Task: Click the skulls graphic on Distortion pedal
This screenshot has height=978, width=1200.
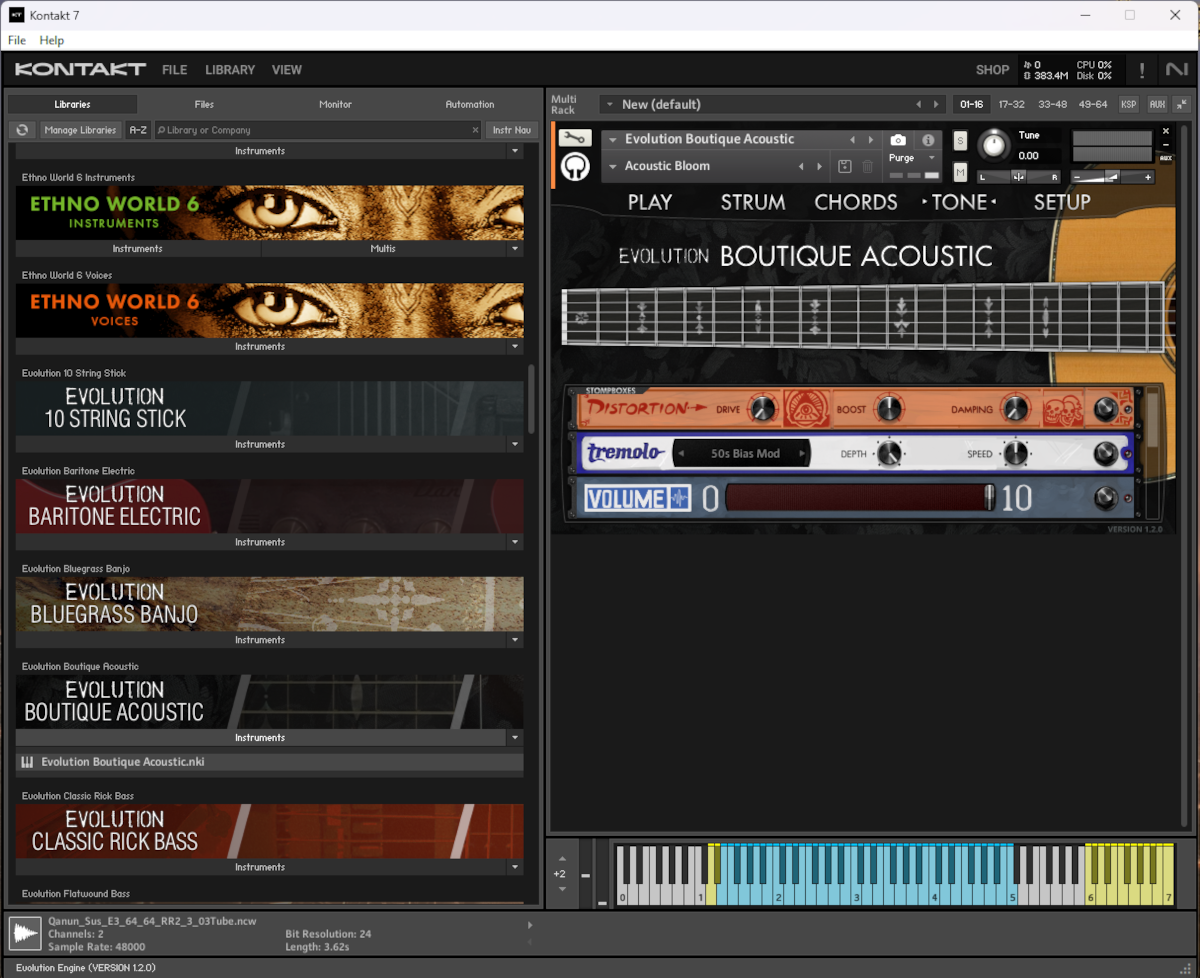Action: click(1063, 410)
